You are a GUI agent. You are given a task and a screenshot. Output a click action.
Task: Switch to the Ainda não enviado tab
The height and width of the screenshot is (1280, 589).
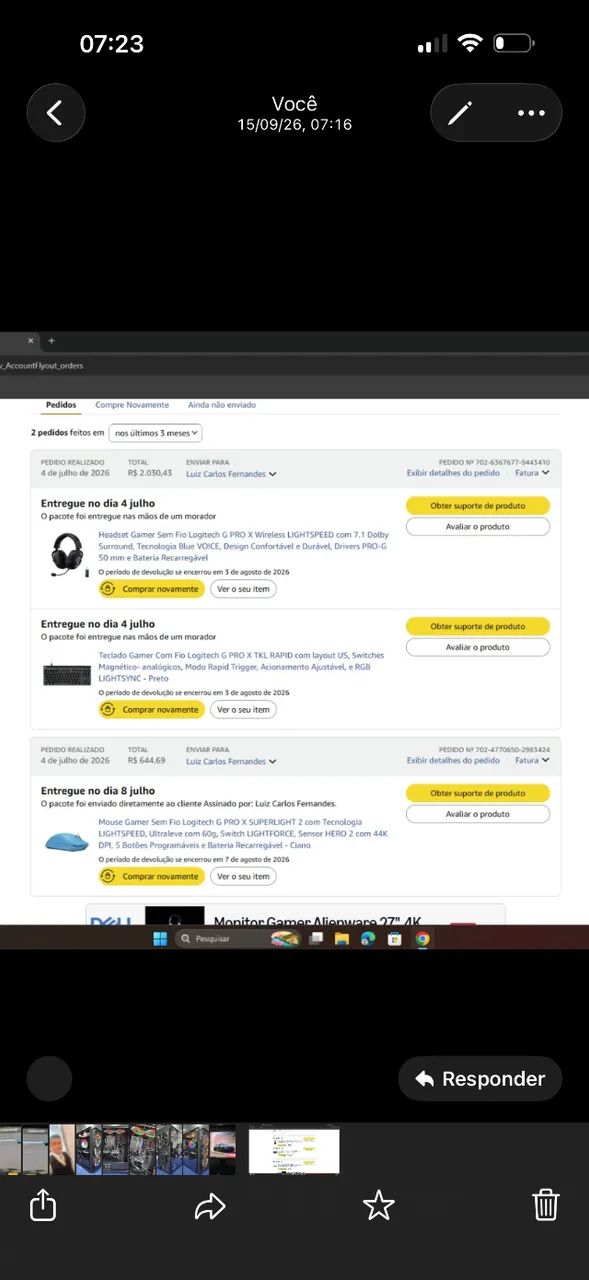pyautogui.click(x=222, y=405)
